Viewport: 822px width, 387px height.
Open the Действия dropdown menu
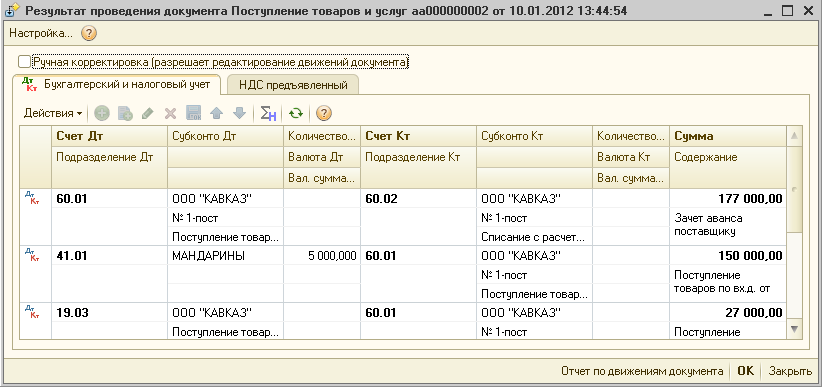53,113
